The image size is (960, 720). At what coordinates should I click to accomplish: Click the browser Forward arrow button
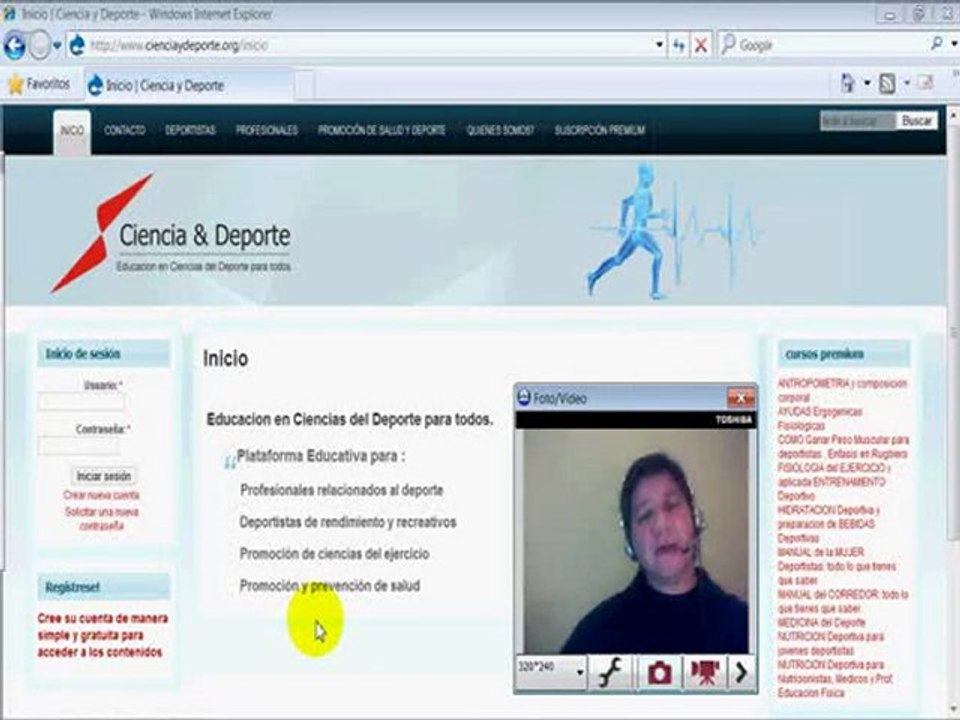click(x=40, y=45)
